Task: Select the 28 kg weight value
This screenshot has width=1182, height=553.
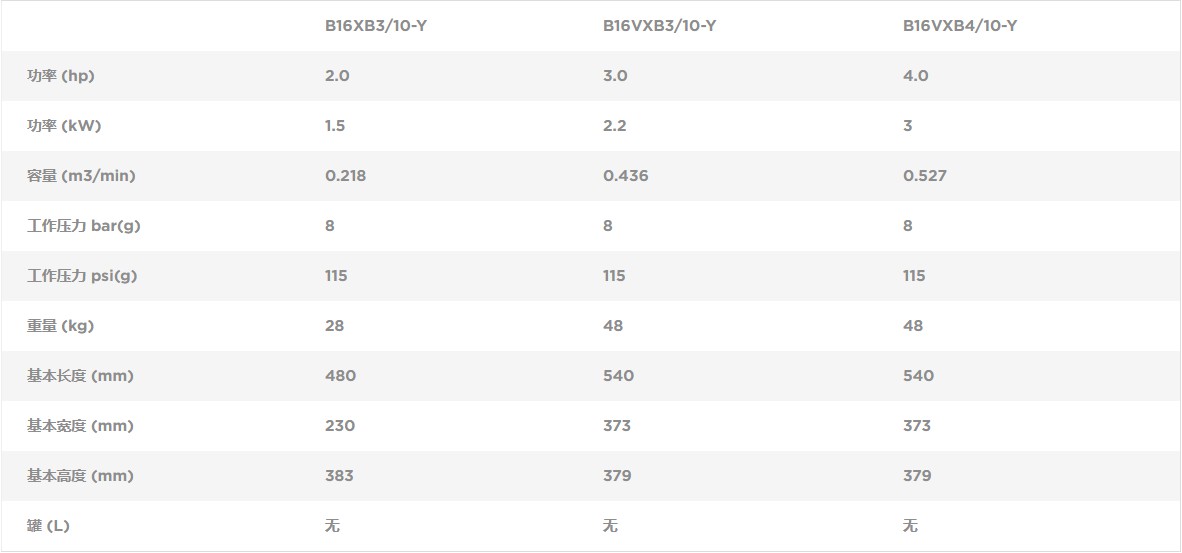Action: point(335,325)
